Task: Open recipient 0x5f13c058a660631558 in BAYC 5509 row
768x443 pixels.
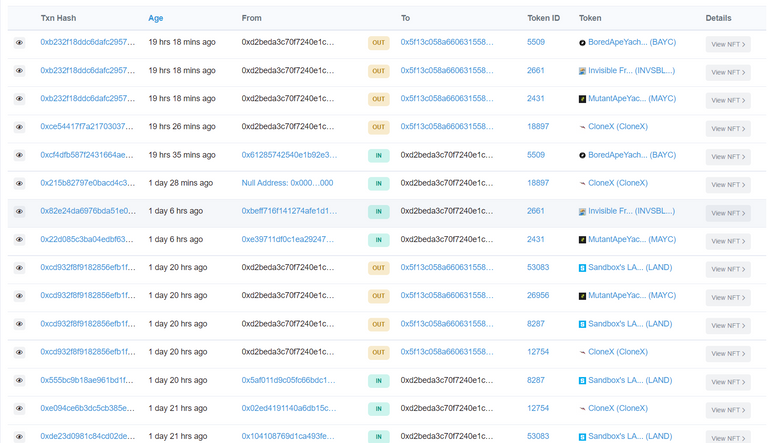Action: click(447, 42)
